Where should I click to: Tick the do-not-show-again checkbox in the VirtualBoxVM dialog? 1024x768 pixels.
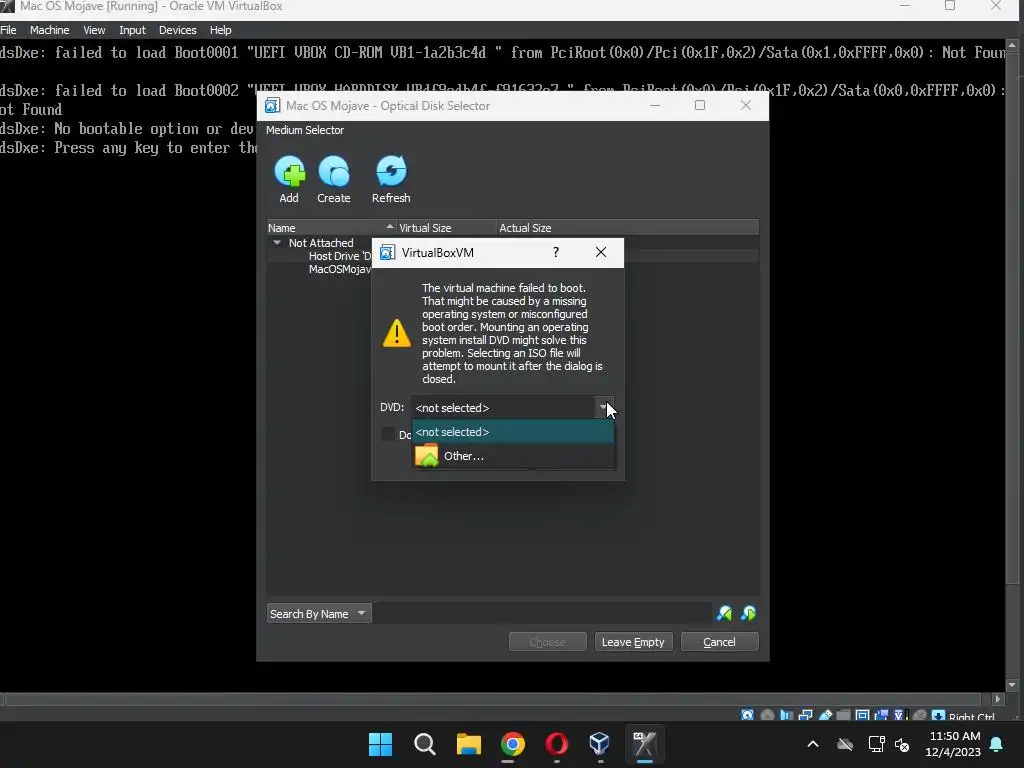(x=389, y=434)
